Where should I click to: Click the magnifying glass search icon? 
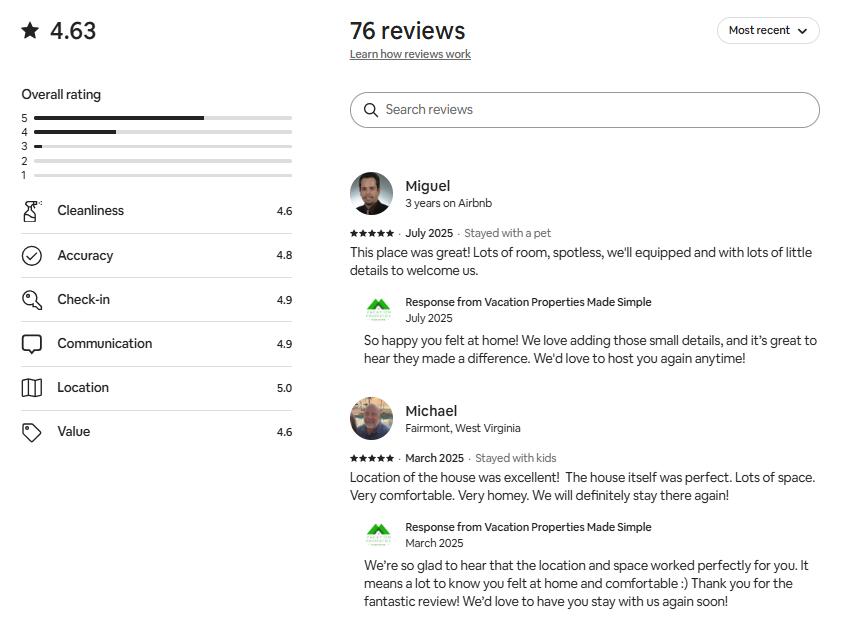click(x=371, y=110)
